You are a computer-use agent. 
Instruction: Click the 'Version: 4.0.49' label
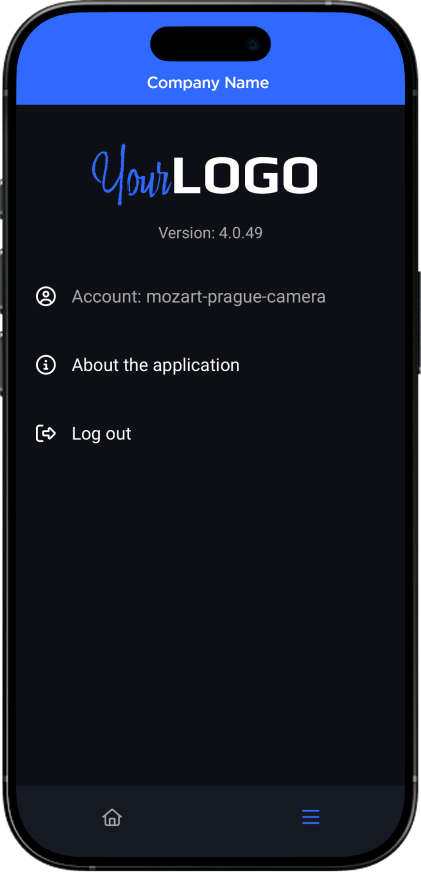tap(210, 232)
